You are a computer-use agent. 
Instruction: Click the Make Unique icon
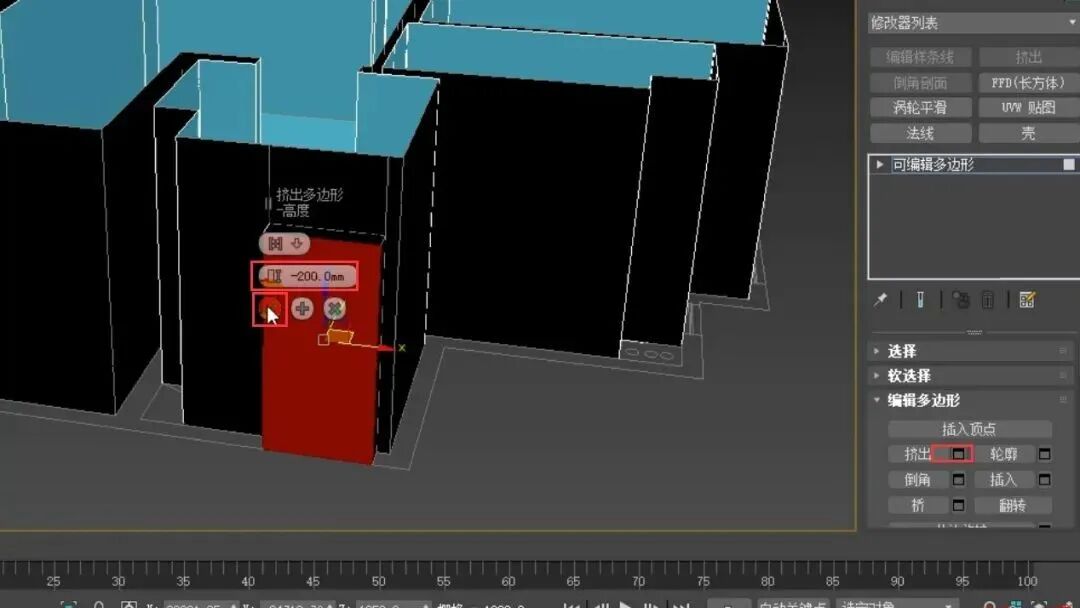pos(961,300)
